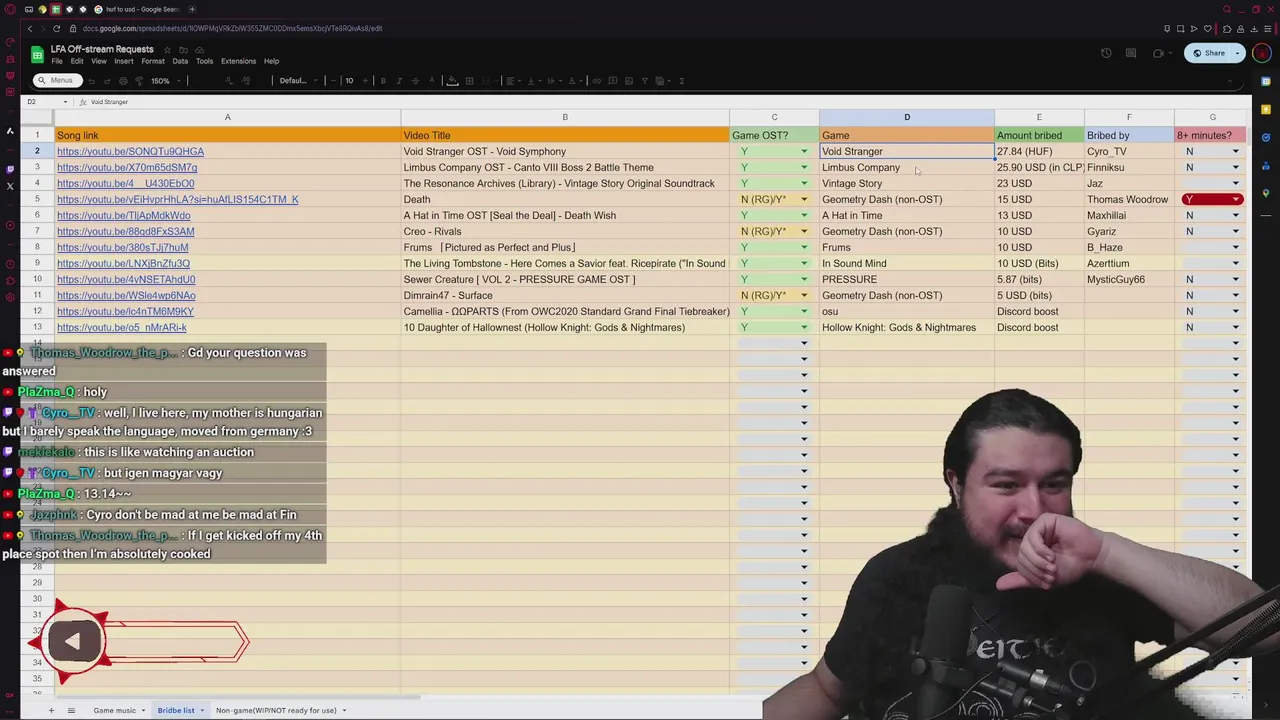Click the browser back arrow
Image resolution: width=1280 pixels, height=720 pixels.
pyautogui.click(x=29, y=28)
